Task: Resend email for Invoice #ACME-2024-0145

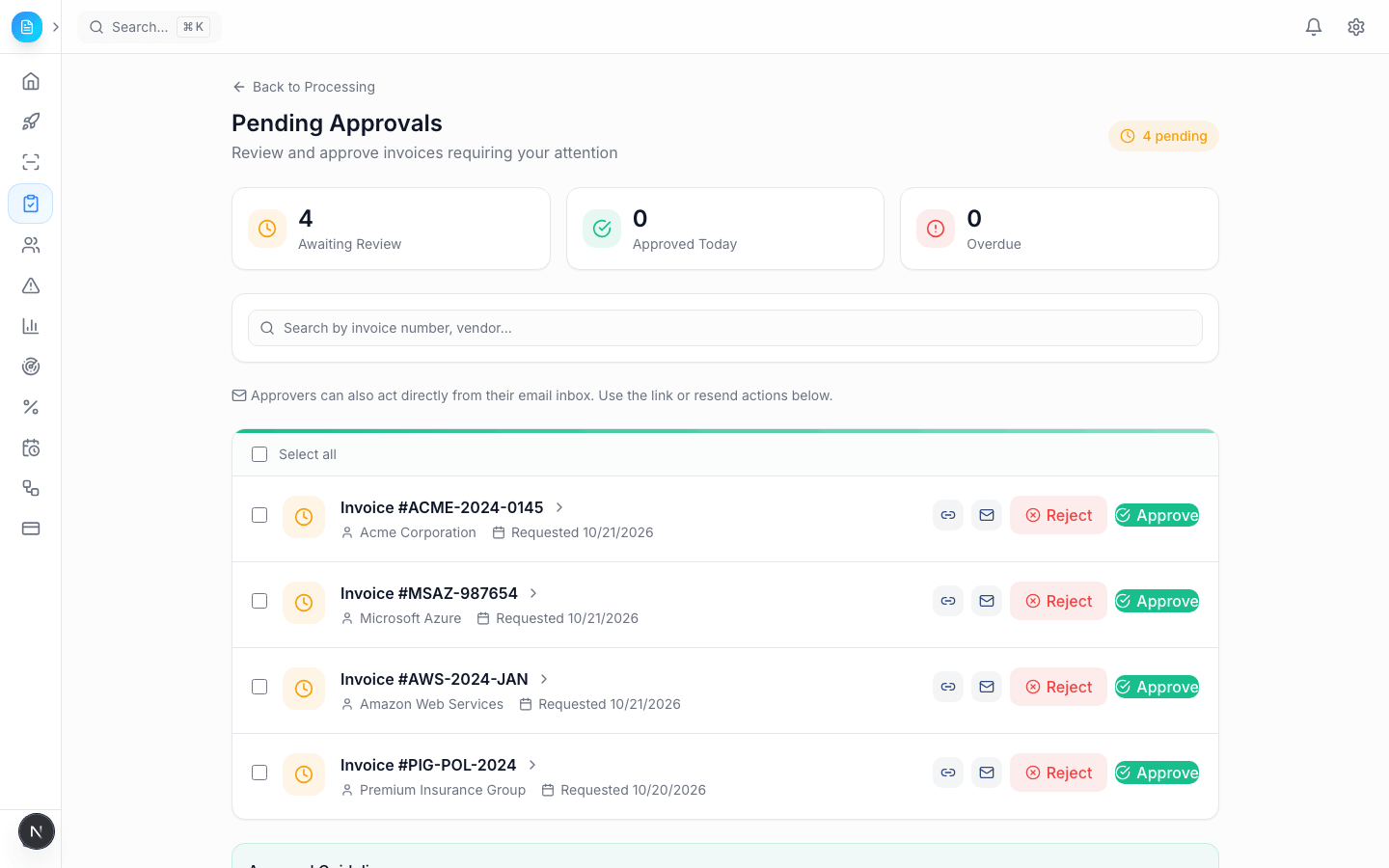Action: 987,515
